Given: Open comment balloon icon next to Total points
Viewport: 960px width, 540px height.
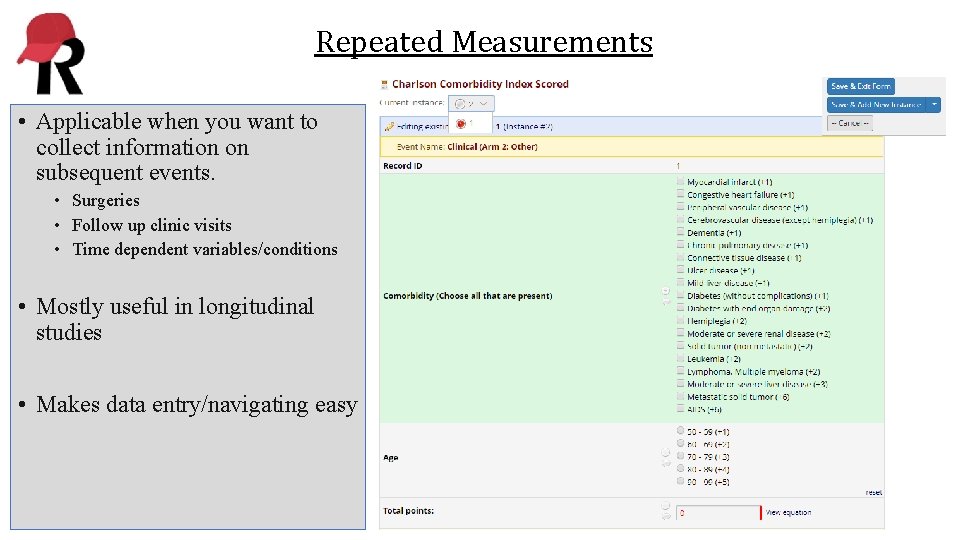Looking at the screenshot, I should tap(666, 517).
